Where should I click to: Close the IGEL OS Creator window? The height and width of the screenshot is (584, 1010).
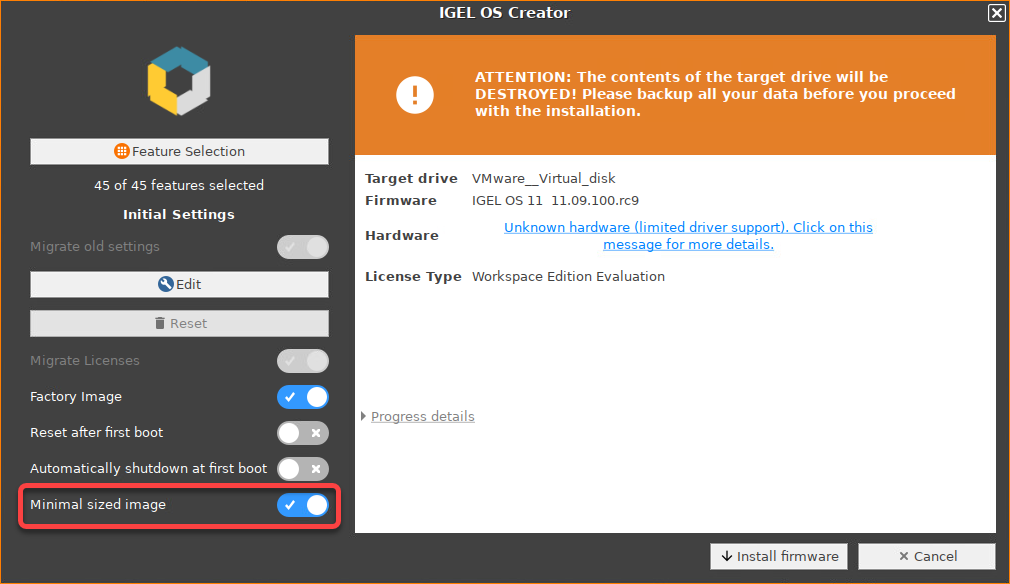996,13
